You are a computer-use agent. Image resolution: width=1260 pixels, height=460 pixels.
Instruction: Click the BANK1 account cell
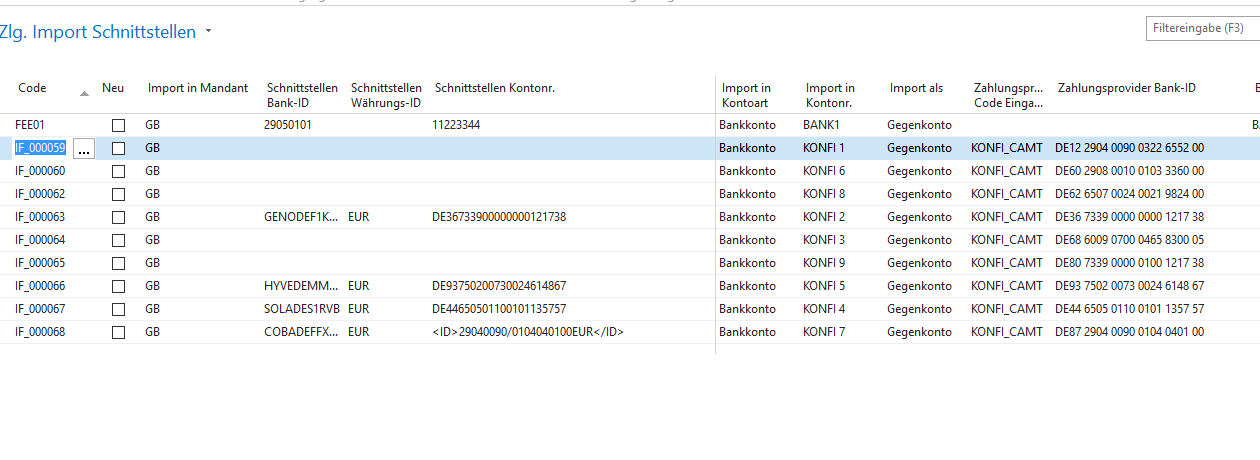click(820, 125)
